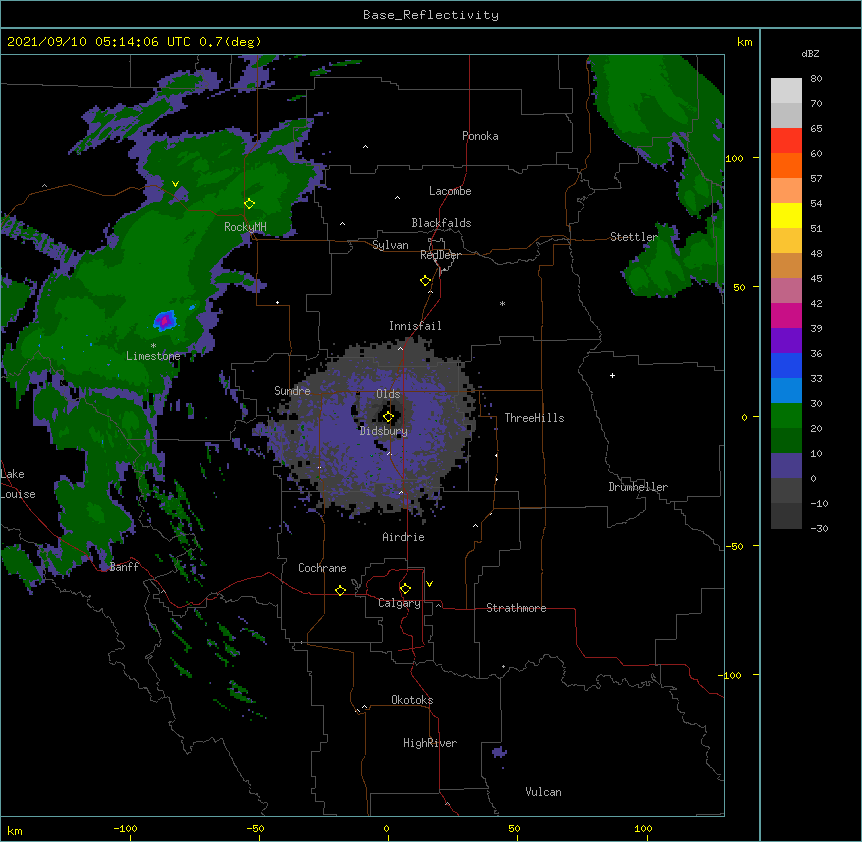Screen dimensions: 862x842
Task: Click the yellow diamond marker above Calgary label
Action: (x=405, y=589)
